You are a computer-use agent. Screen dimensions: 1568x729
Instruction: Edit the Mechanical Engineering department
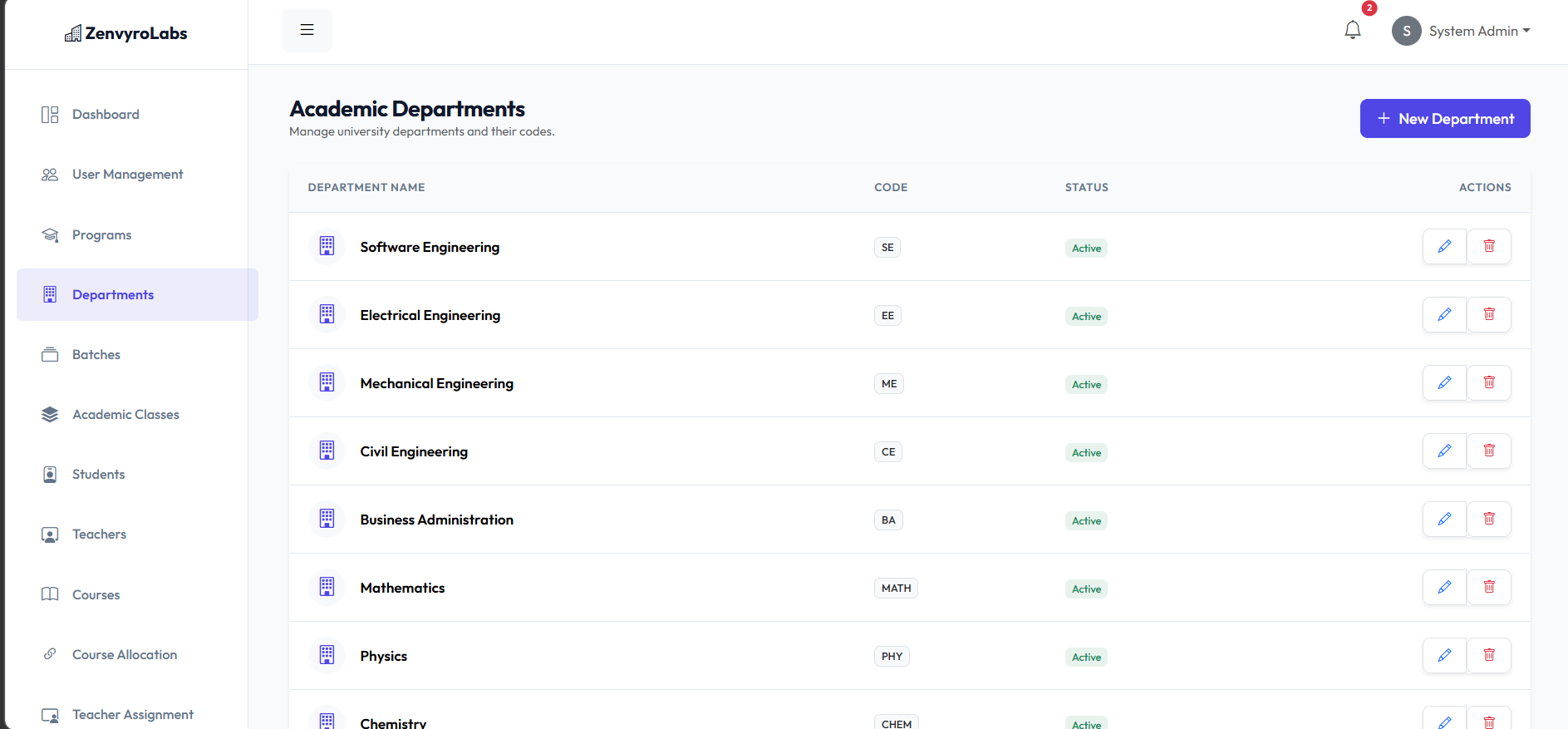pyautogui.click(x=1444, y=383)
